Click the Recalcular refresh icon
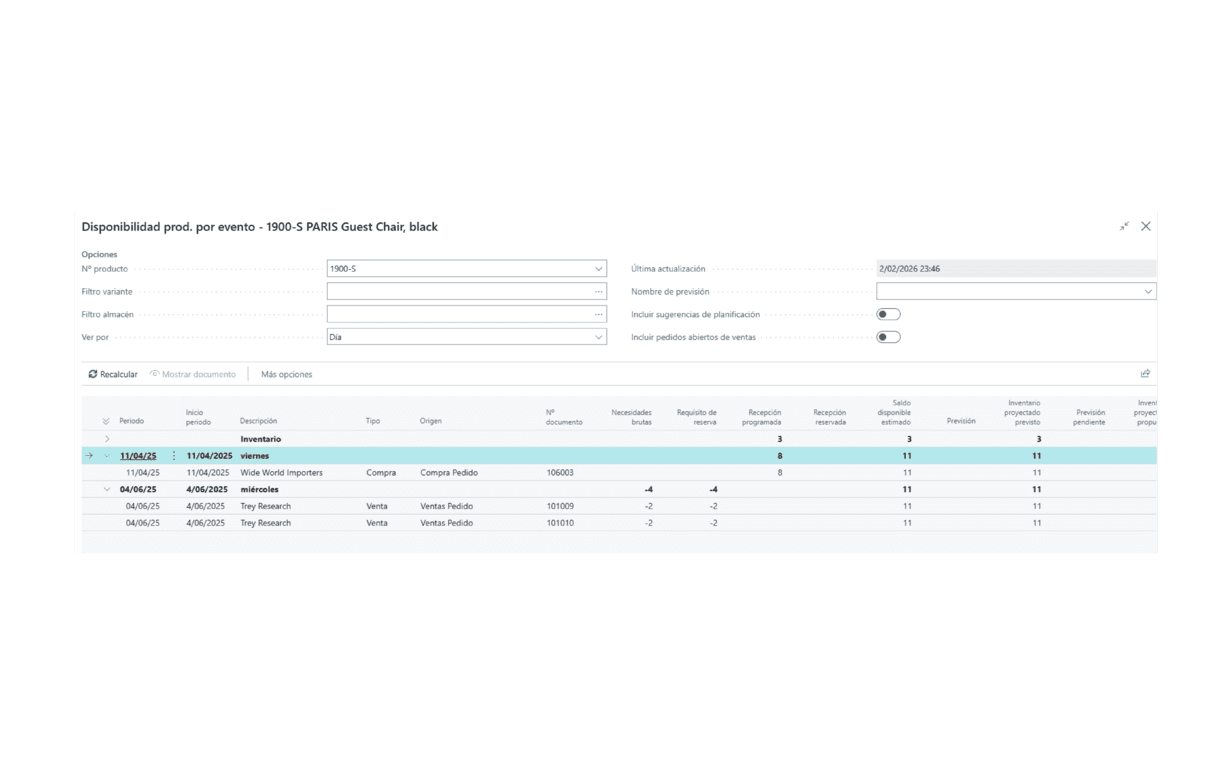 click(x=93, y=374)
